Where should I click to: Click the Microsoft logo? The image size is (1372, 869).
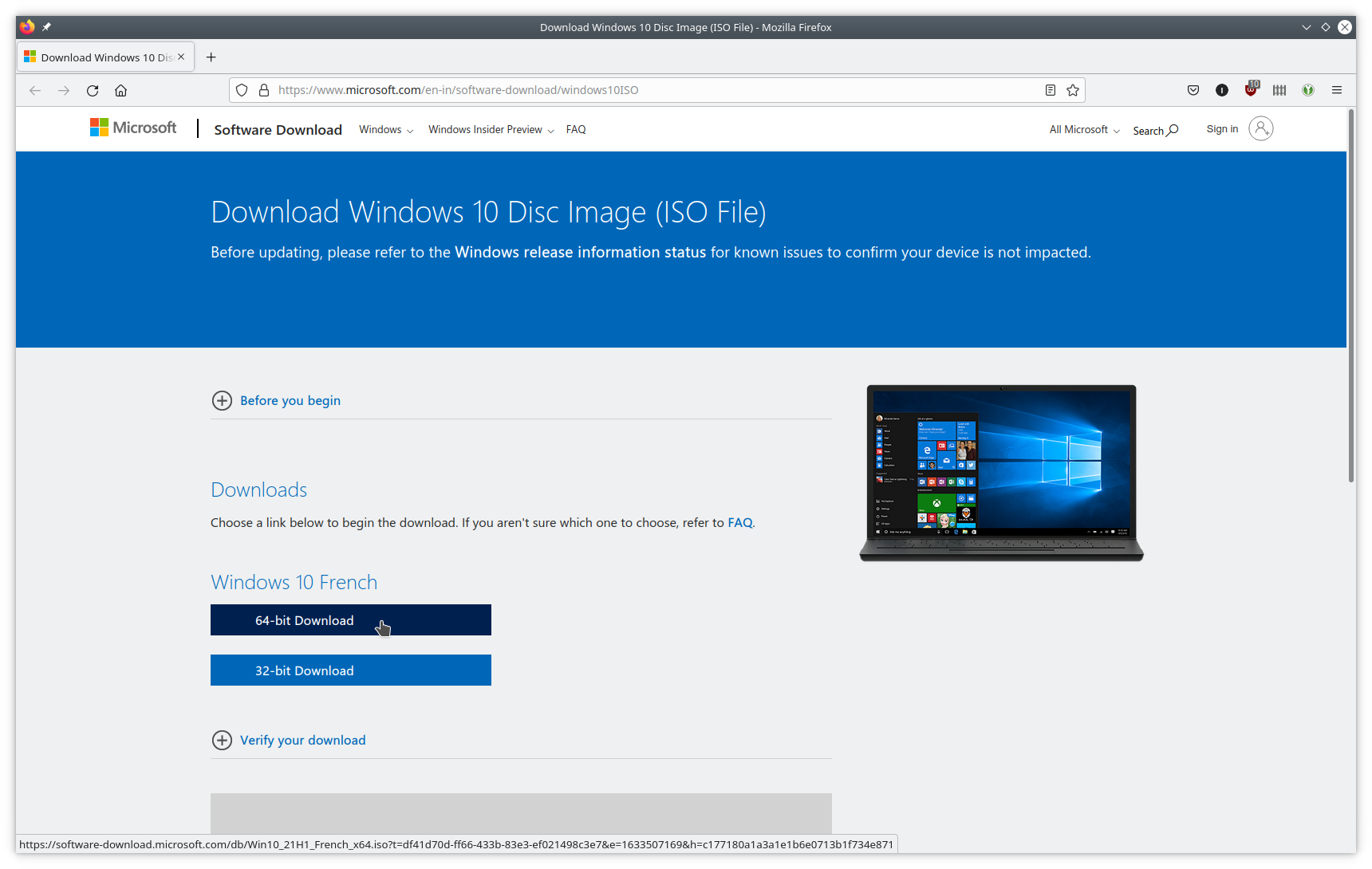tap(133, 128)
